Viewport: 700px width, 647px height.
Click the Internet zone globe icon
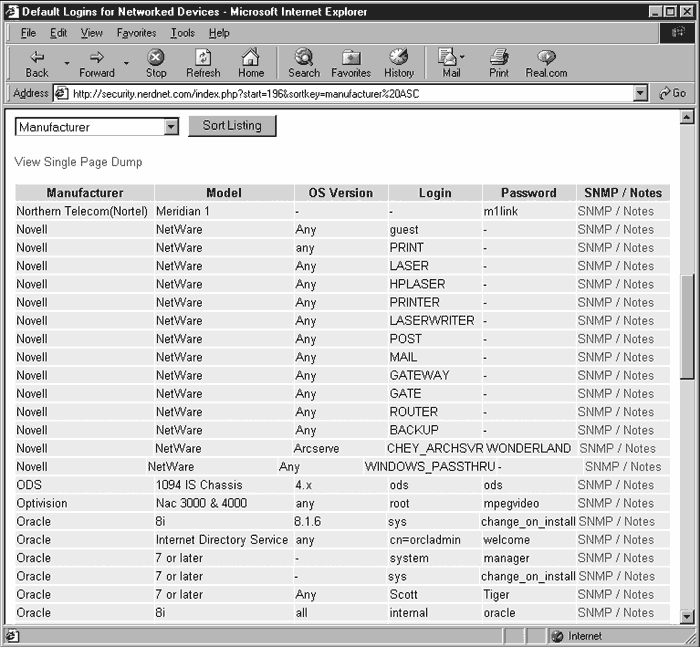pos(557,636)
